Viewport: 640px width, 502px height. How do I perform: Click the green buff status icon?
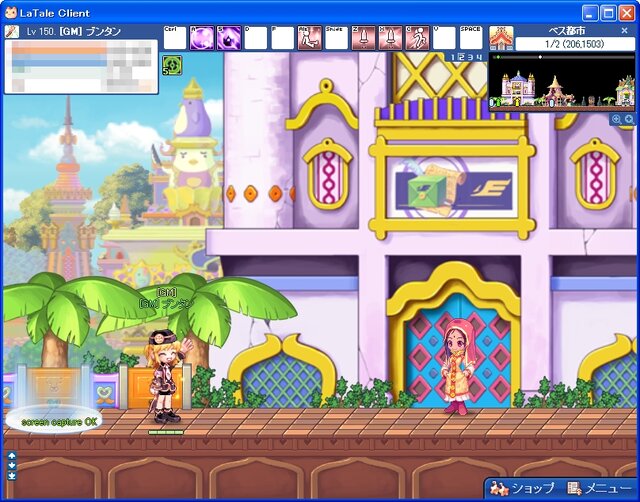tap(172, 66)
